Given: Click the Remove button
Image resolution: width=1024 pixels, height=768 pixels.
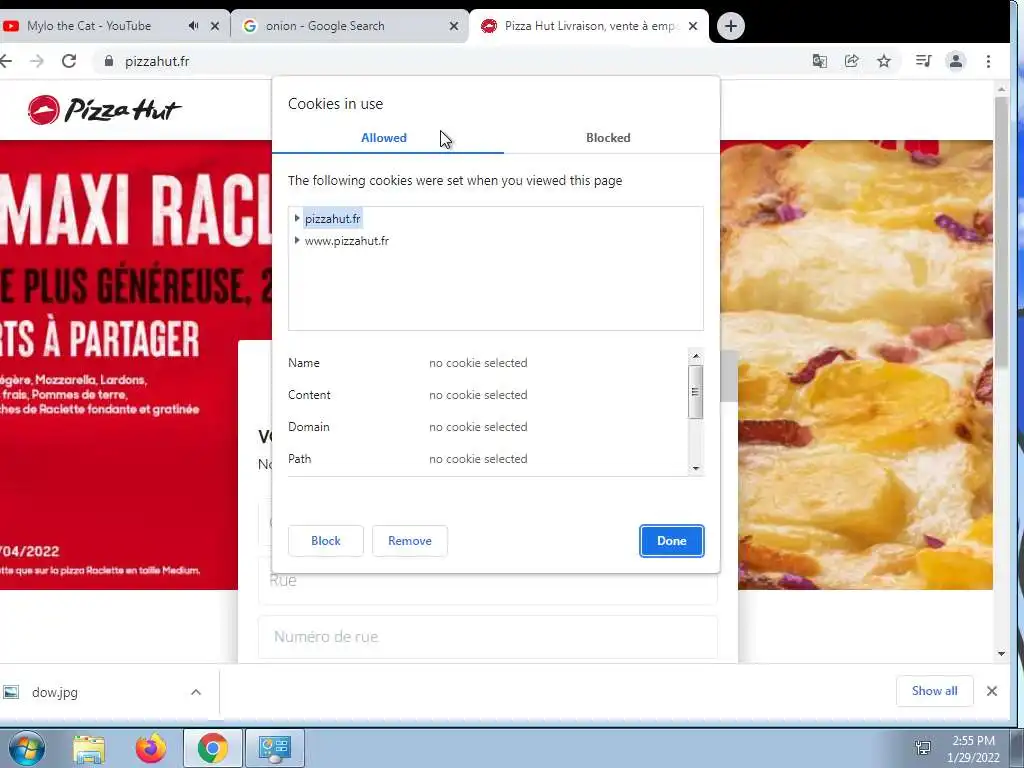Looking at the screenshot, I should tap(409, 541).
